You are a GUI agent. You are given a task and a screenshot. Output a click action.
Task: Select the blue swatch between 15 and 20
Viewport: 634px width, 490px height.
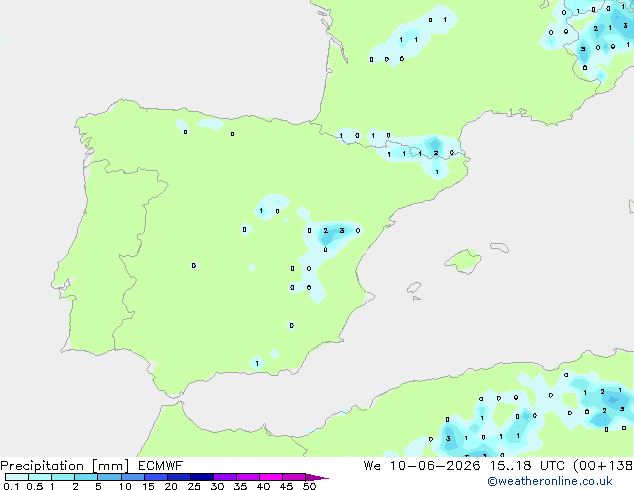click(x=155, y=477)
